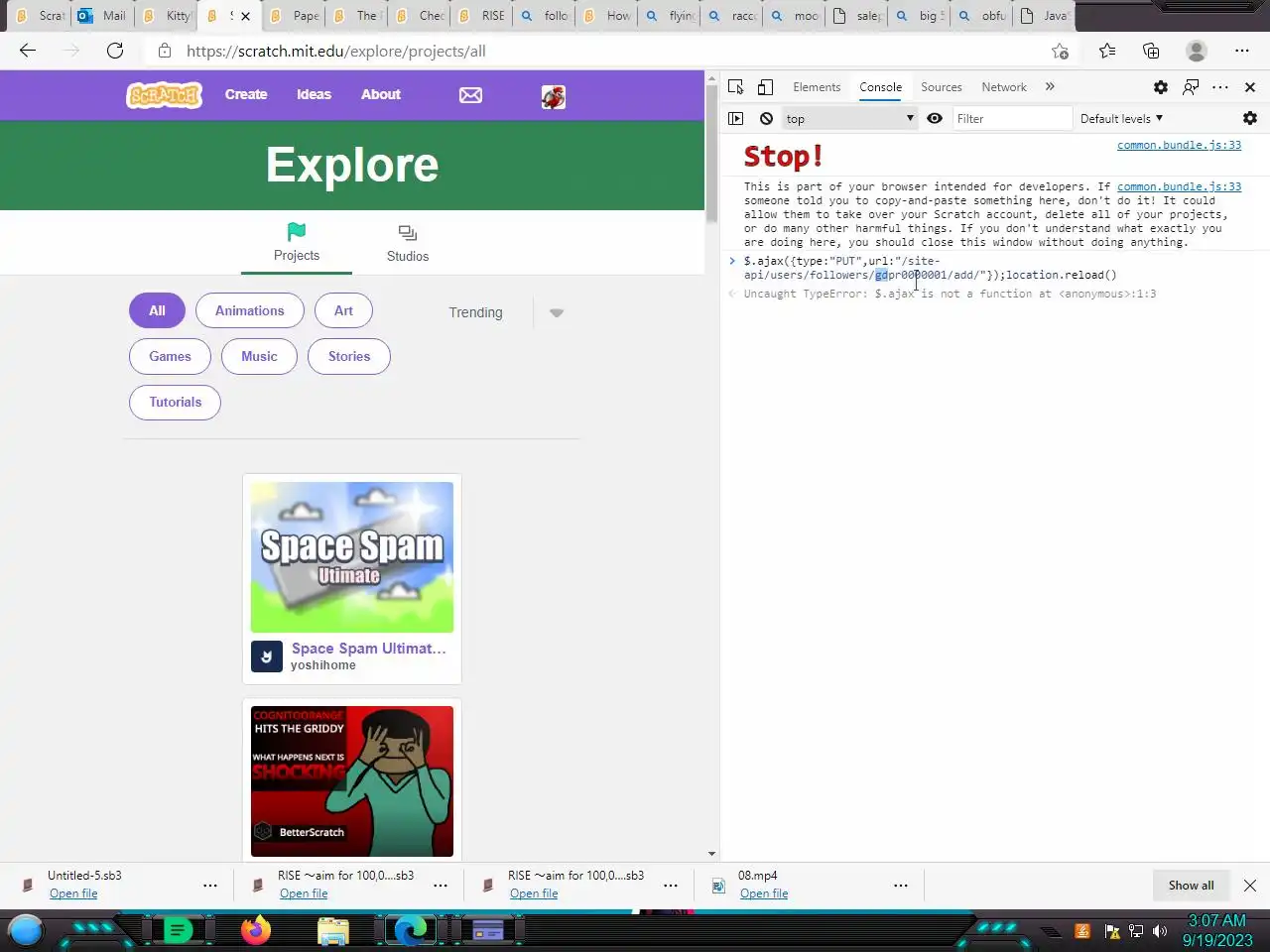
Task: Open DevTools settings gear in the top bar
Action: coord(1161,87)
